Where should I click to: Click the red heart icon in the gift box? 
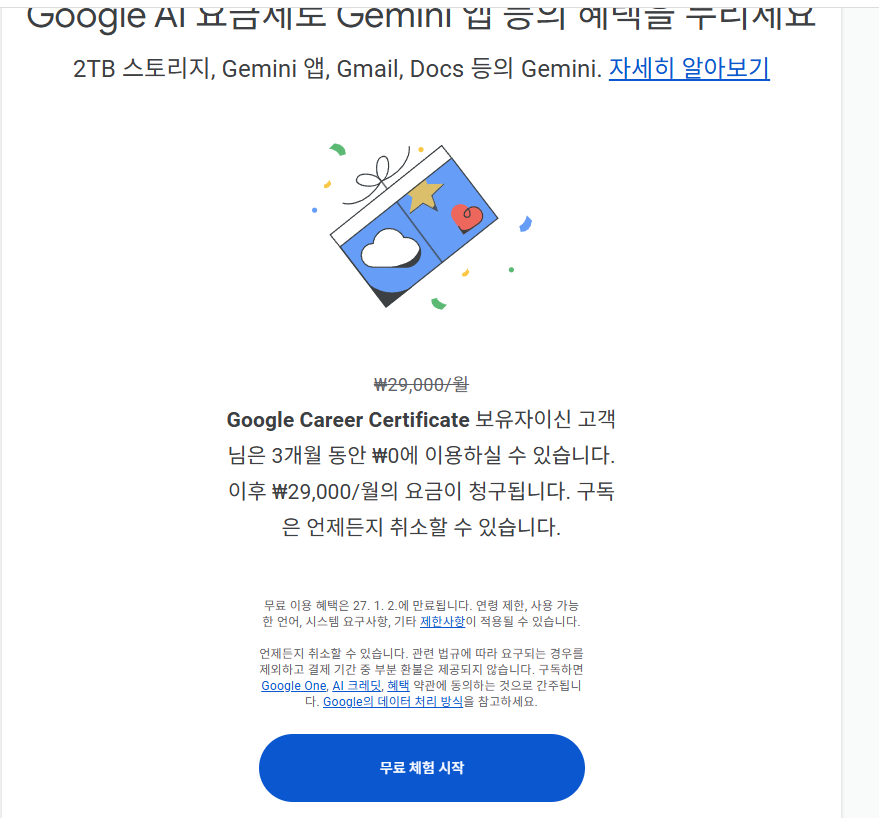467,218
